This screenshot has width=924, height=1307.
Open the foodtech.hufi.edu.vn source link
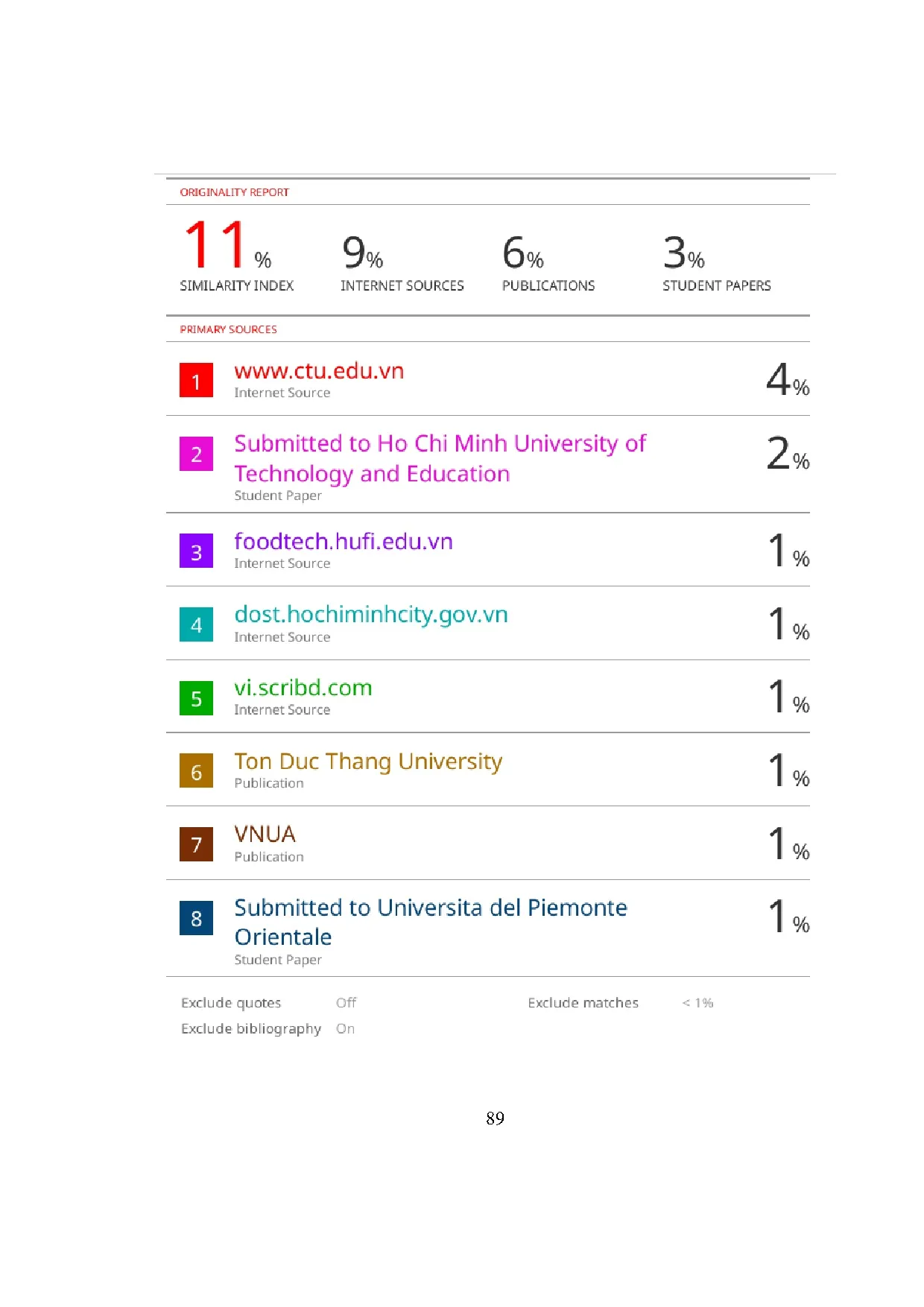pos(344,542)
